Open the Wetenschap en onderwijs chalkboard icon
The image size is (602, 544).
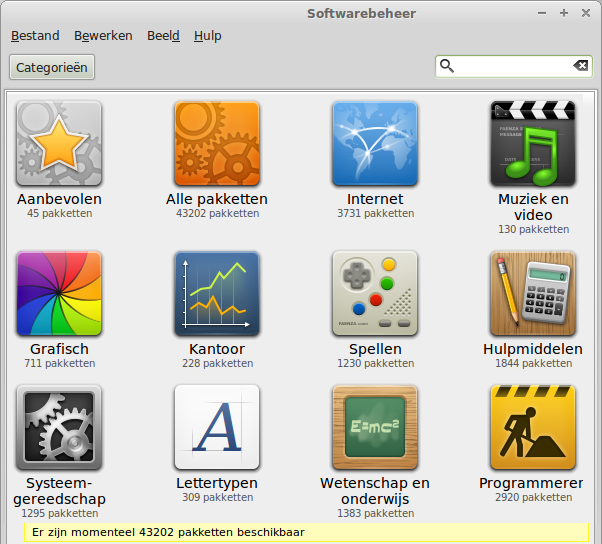coord(375,427)
